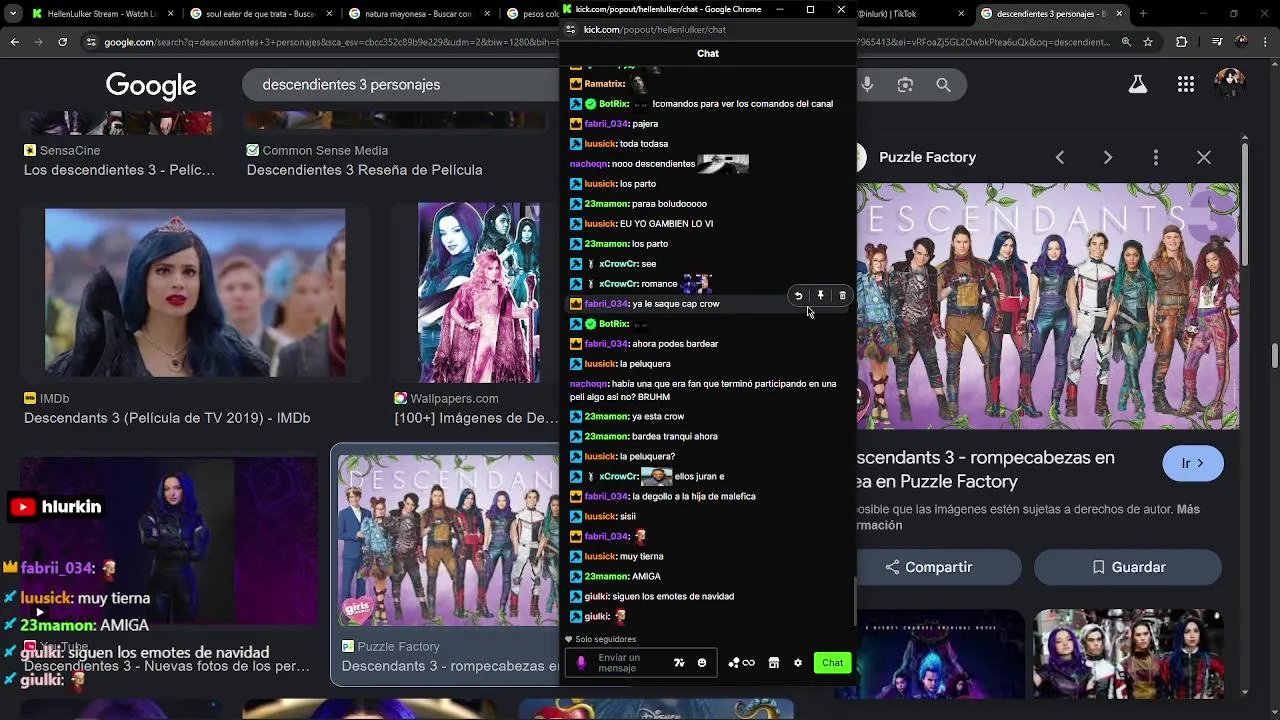This screenshot has height=720, width=1280.
Task: Close the Puzzle Factory image preview panel
Action: coord(1204,157)
